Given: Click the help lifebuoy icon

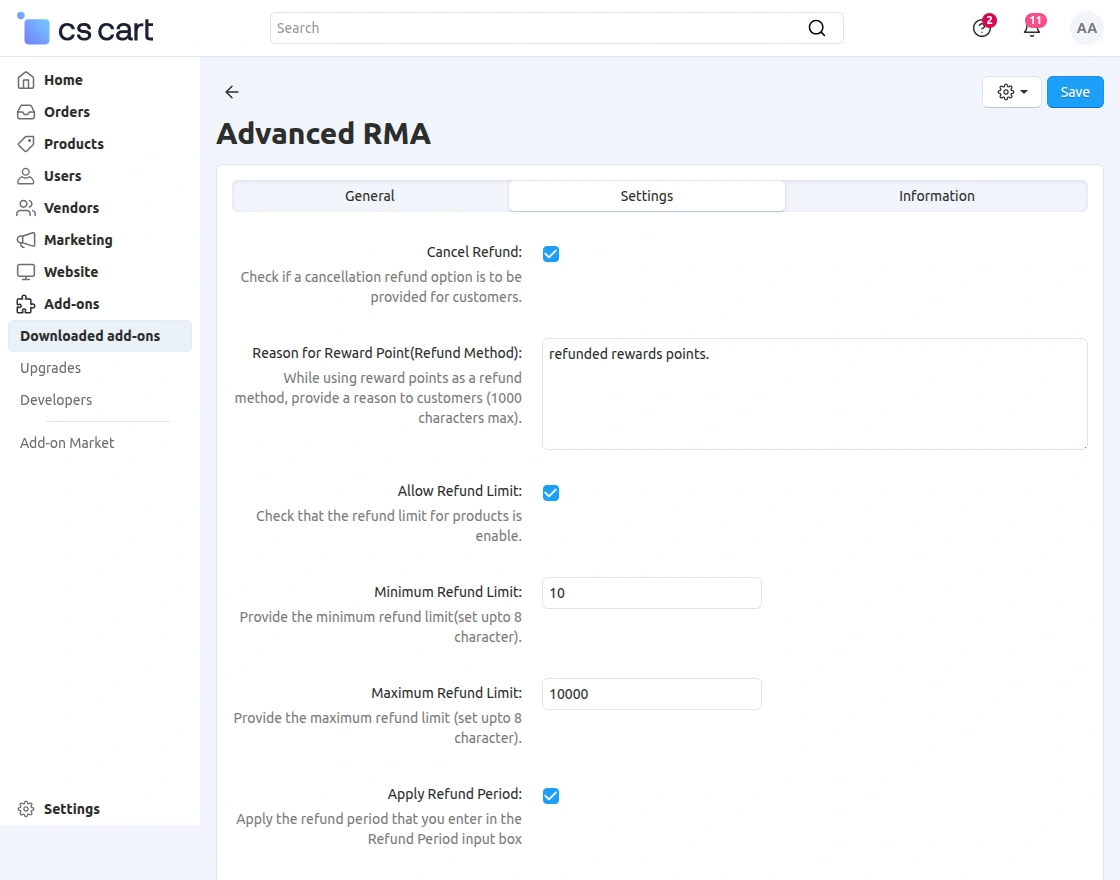Looking at the screenshot, I should click(980, 28).
